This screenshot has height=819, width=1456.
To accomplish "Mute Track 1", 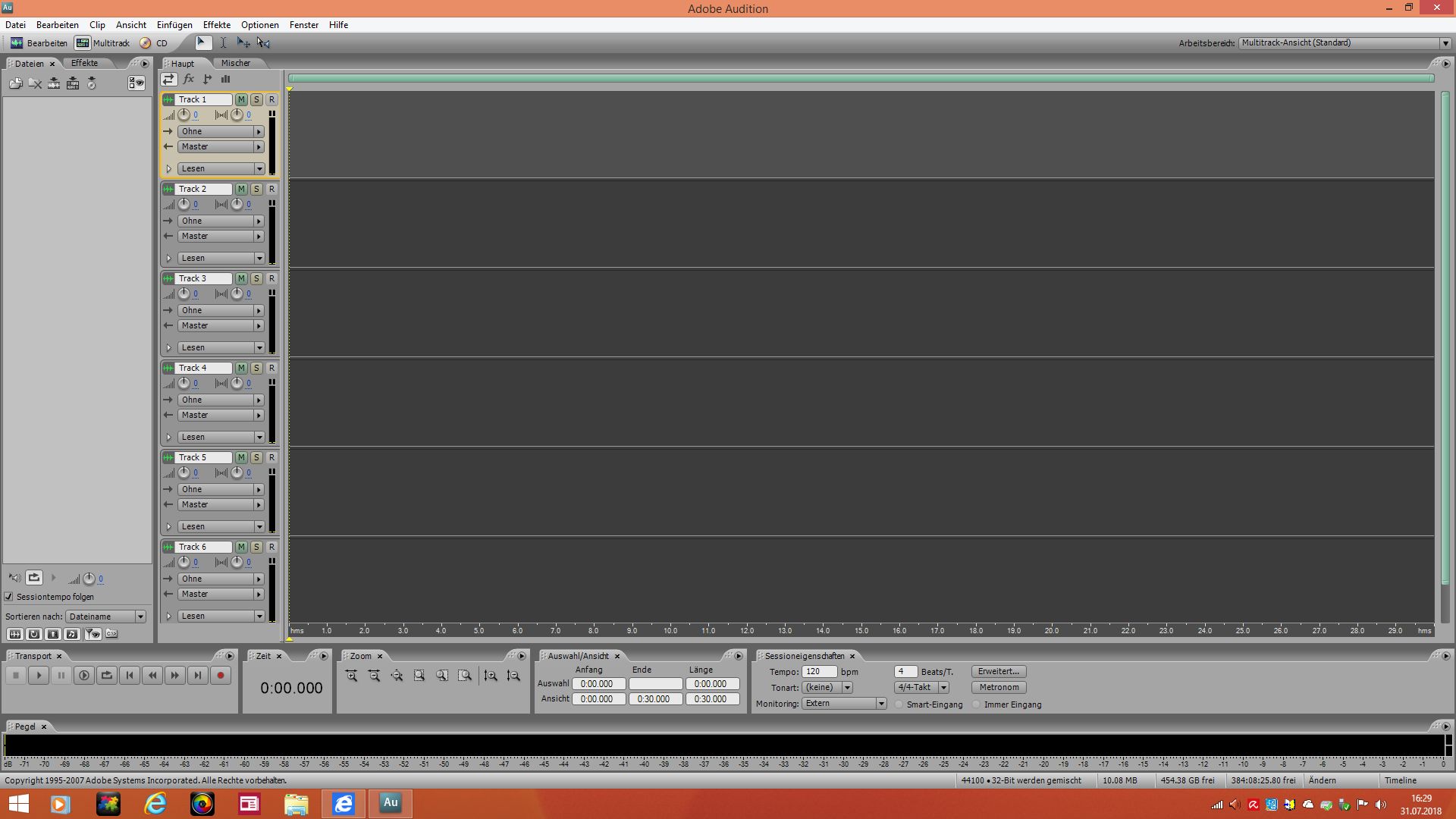I will [241, 99].
